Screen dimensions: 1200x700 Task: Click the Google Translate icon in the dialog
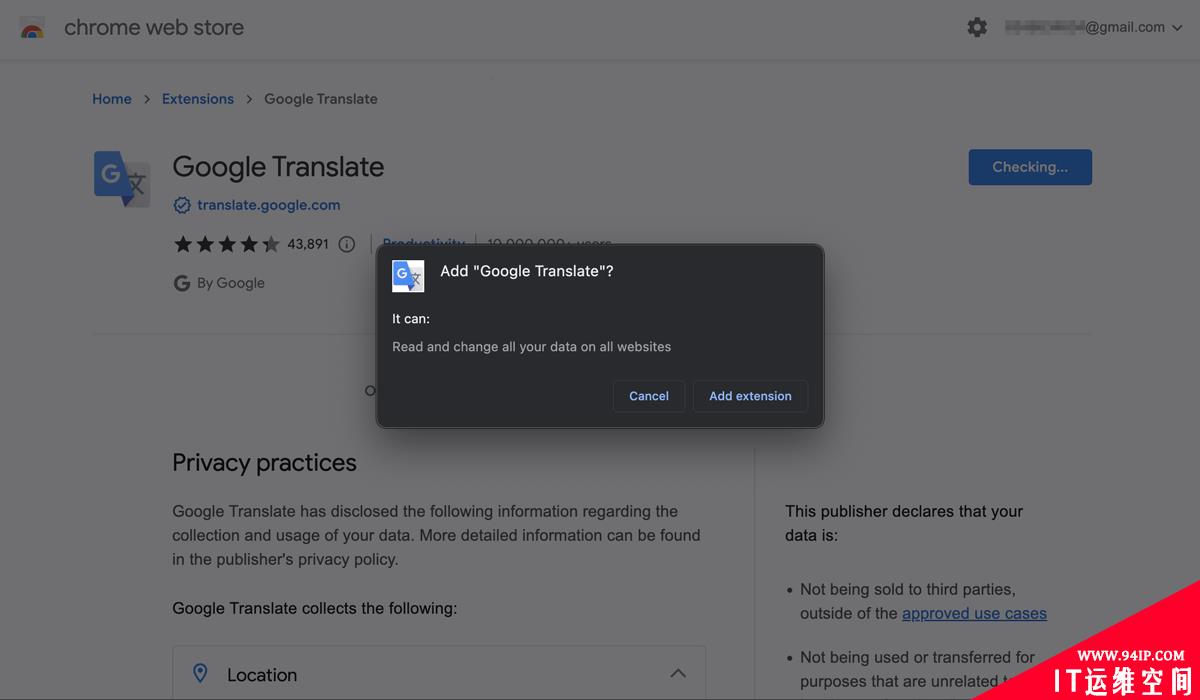point(408,276)
